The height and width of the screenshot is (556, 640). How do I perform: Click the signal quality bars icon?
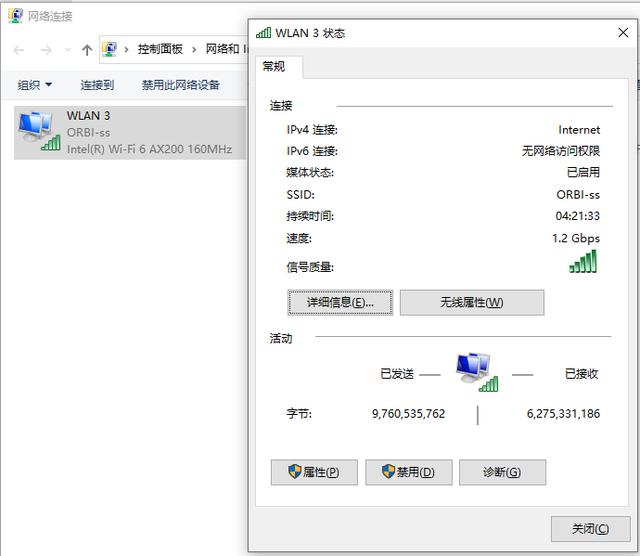pyautogui.click(x=583, y=261)
